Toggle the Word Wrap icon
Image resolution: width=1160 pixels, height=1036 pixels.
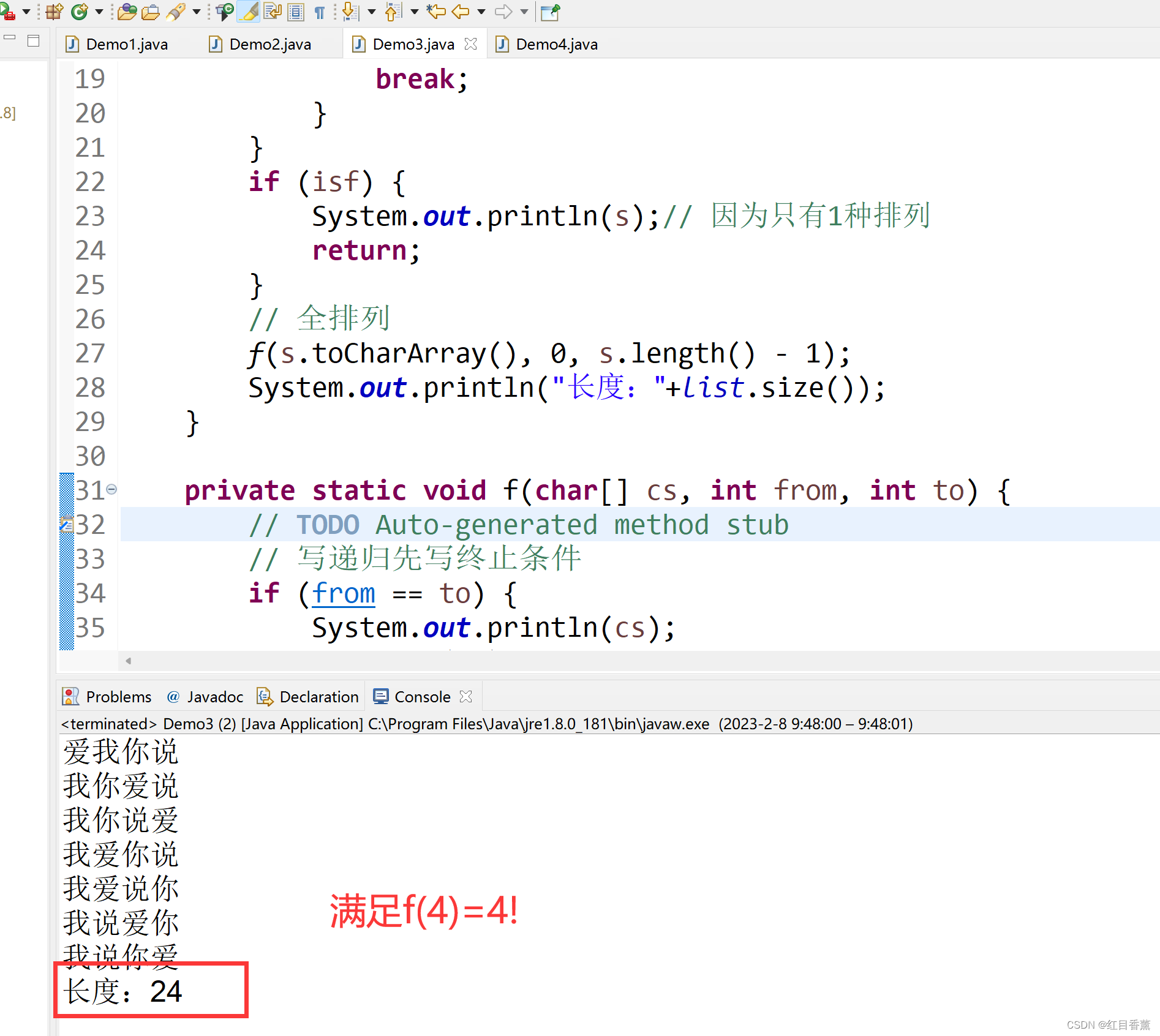click(273, 11)
